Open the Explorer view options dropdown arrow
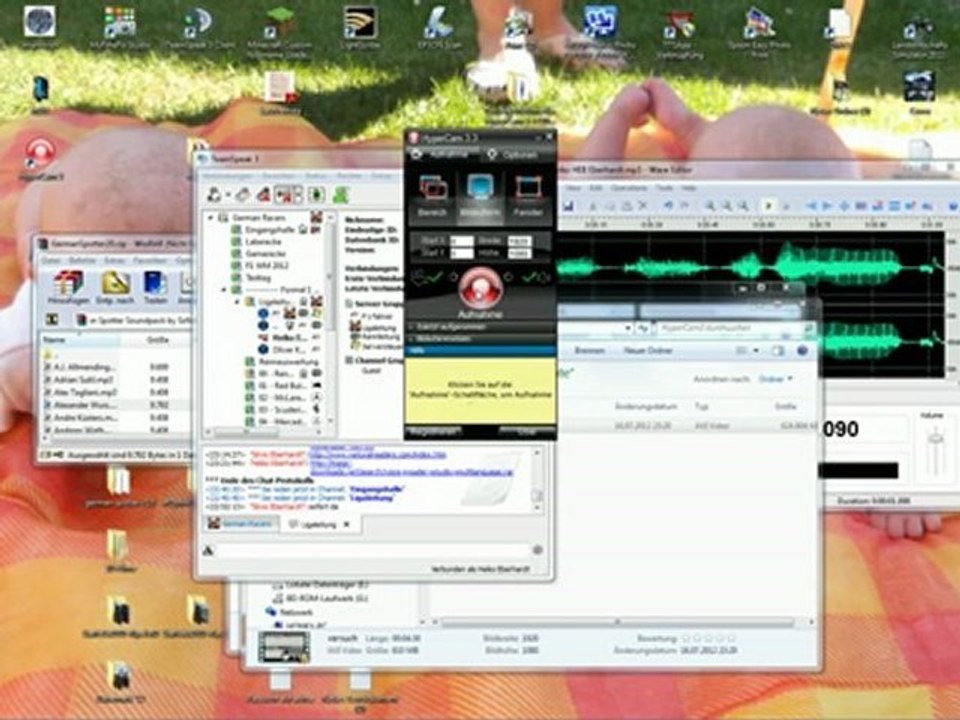Image resolution: width=960 pixels, height=720 pixels. pos(757,350)
